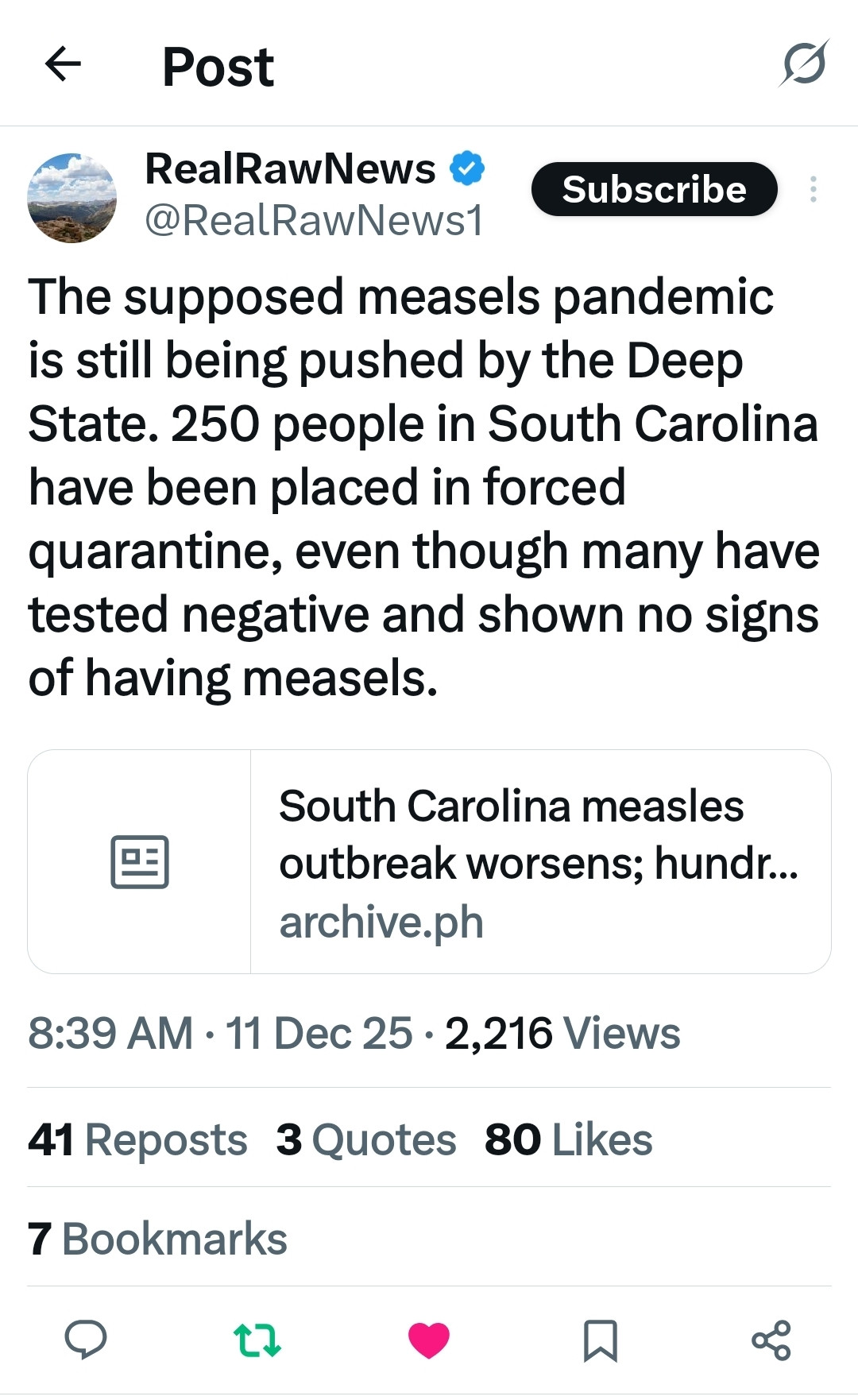
Task: Toggle bookmark icon for this post
Action: 601,1339
